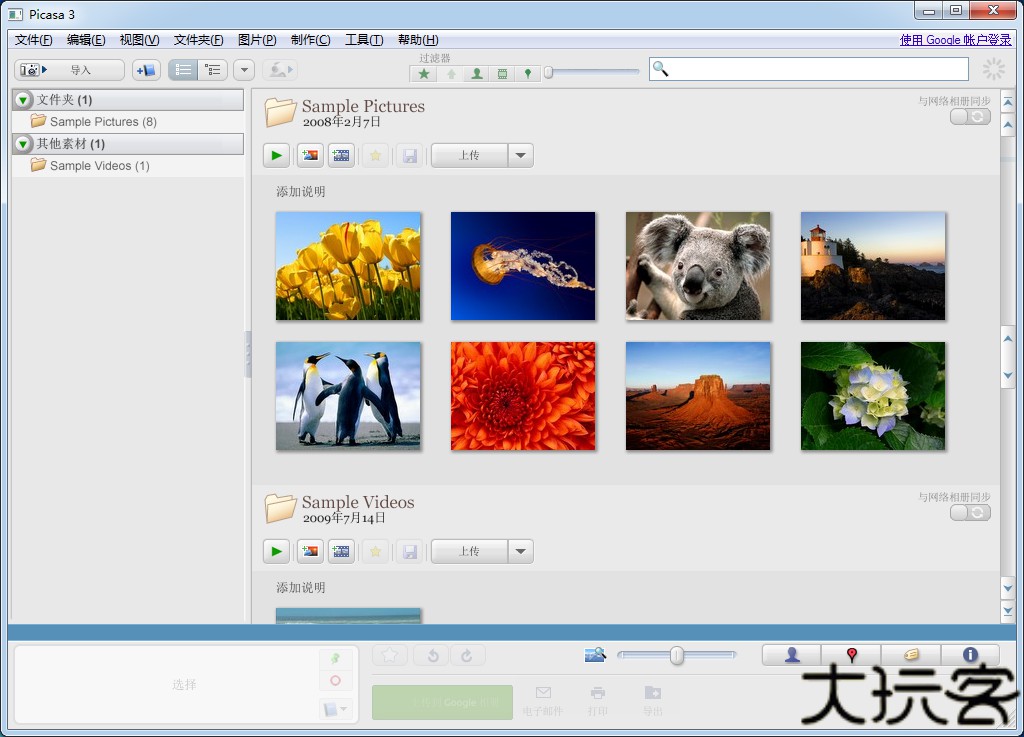Viewport: 1024px width, 737px height.
Task: Toggle 与网络相册同步 for Sample Pictures
Action: click(968, 117)
